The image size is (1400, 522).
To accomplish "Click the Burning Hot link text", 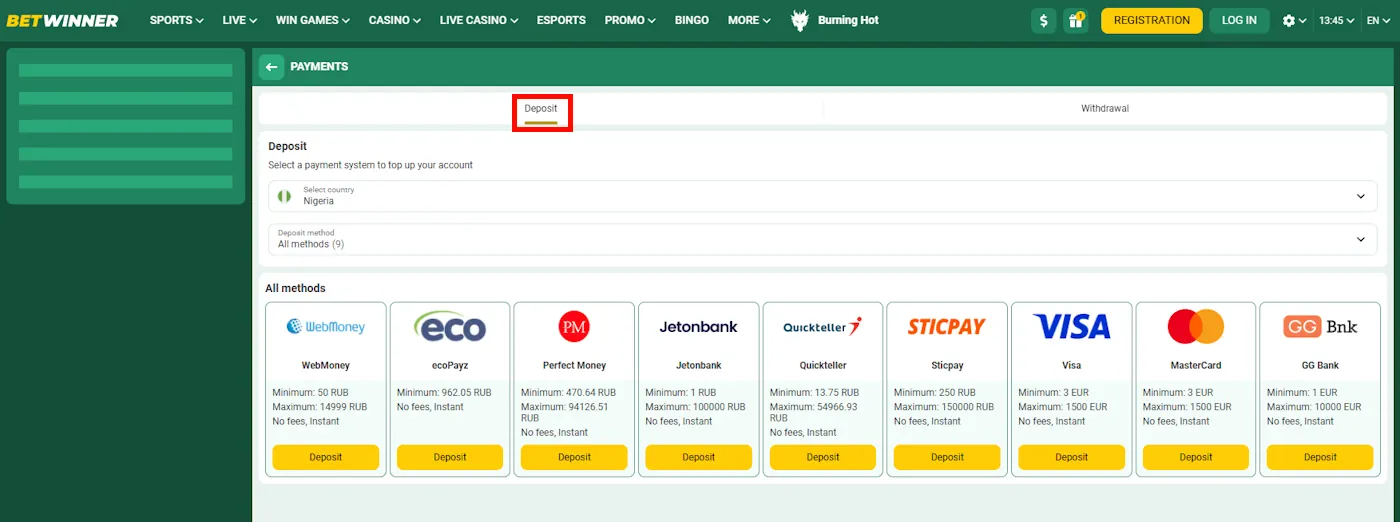I will (848, 20).
